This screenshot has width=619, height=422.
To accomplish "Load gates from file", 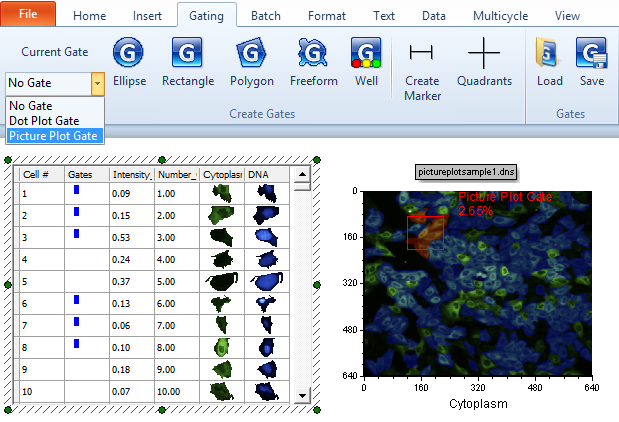I will (x=549, y=61).
